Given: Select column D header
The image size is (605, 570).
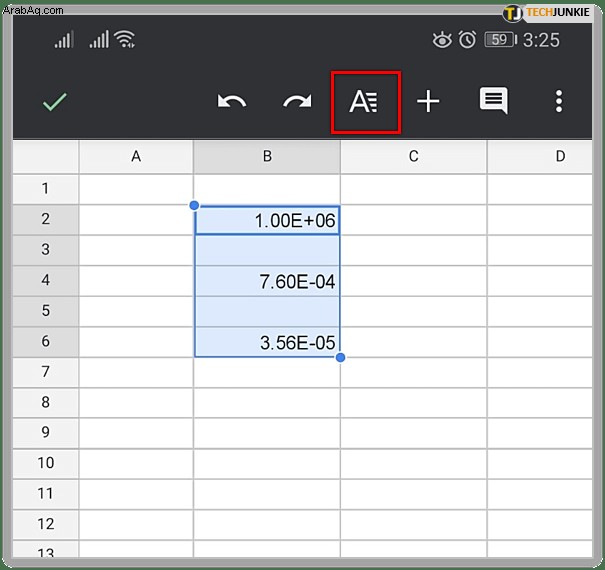Looking at the screenshot, I should click(x=540, y=157).
